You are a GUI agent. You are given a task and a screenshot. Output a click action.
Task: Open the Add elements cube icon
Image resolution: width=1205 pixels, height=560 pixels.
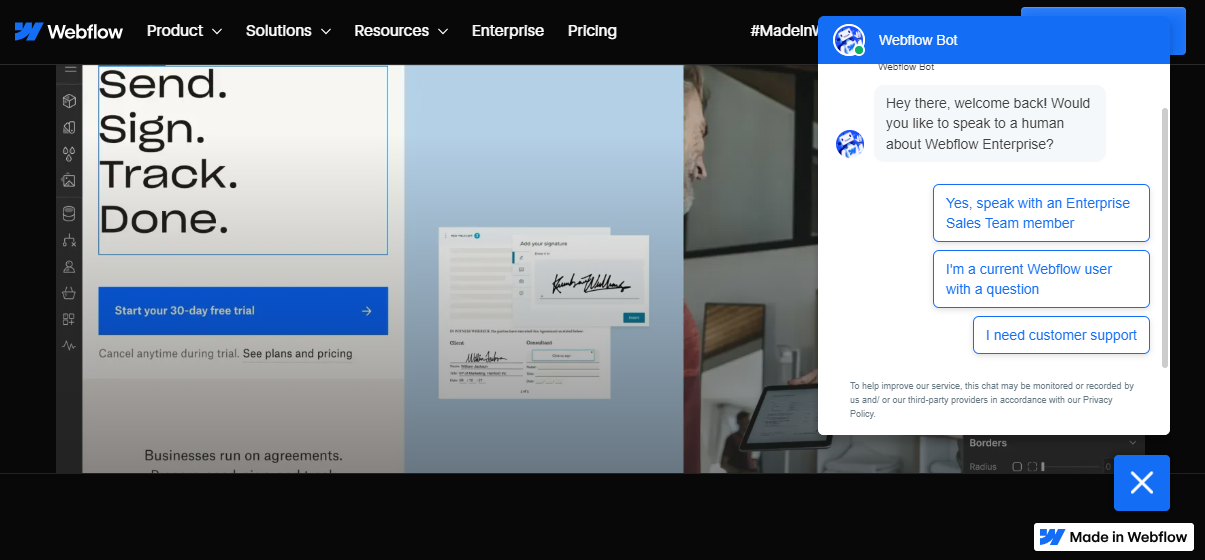tap(69, 101)
